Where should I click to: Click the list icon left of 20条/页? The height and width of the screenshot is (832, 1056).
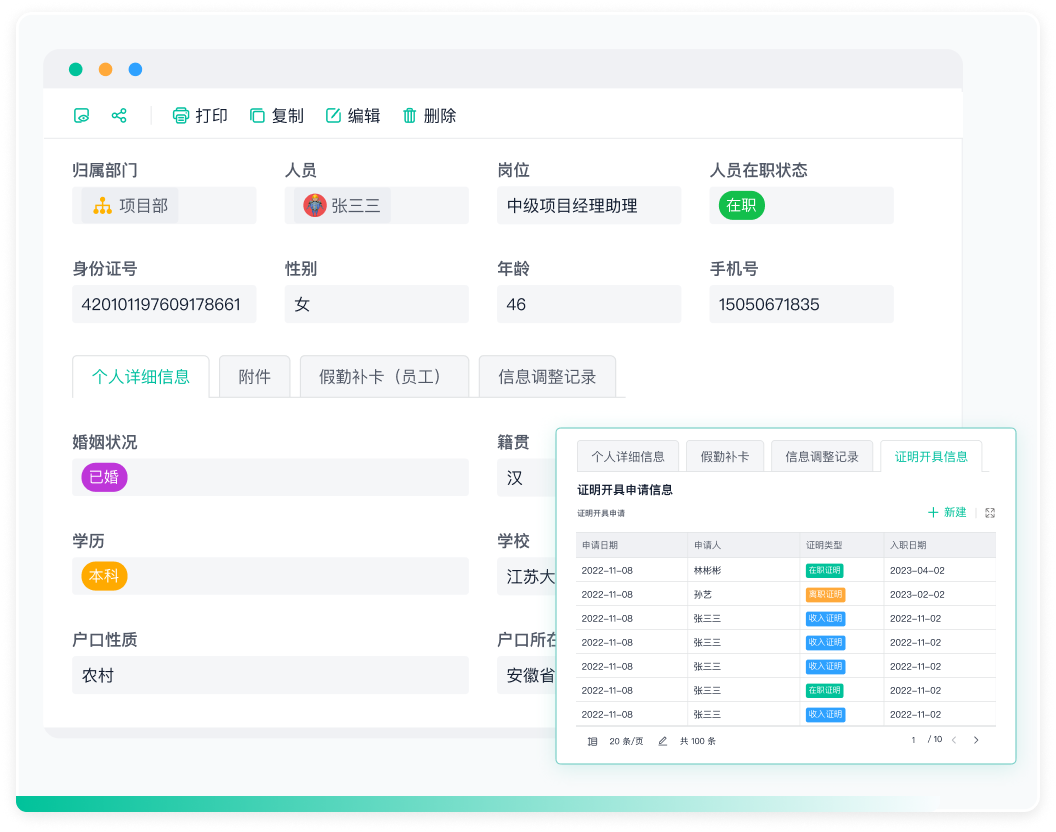593,740
